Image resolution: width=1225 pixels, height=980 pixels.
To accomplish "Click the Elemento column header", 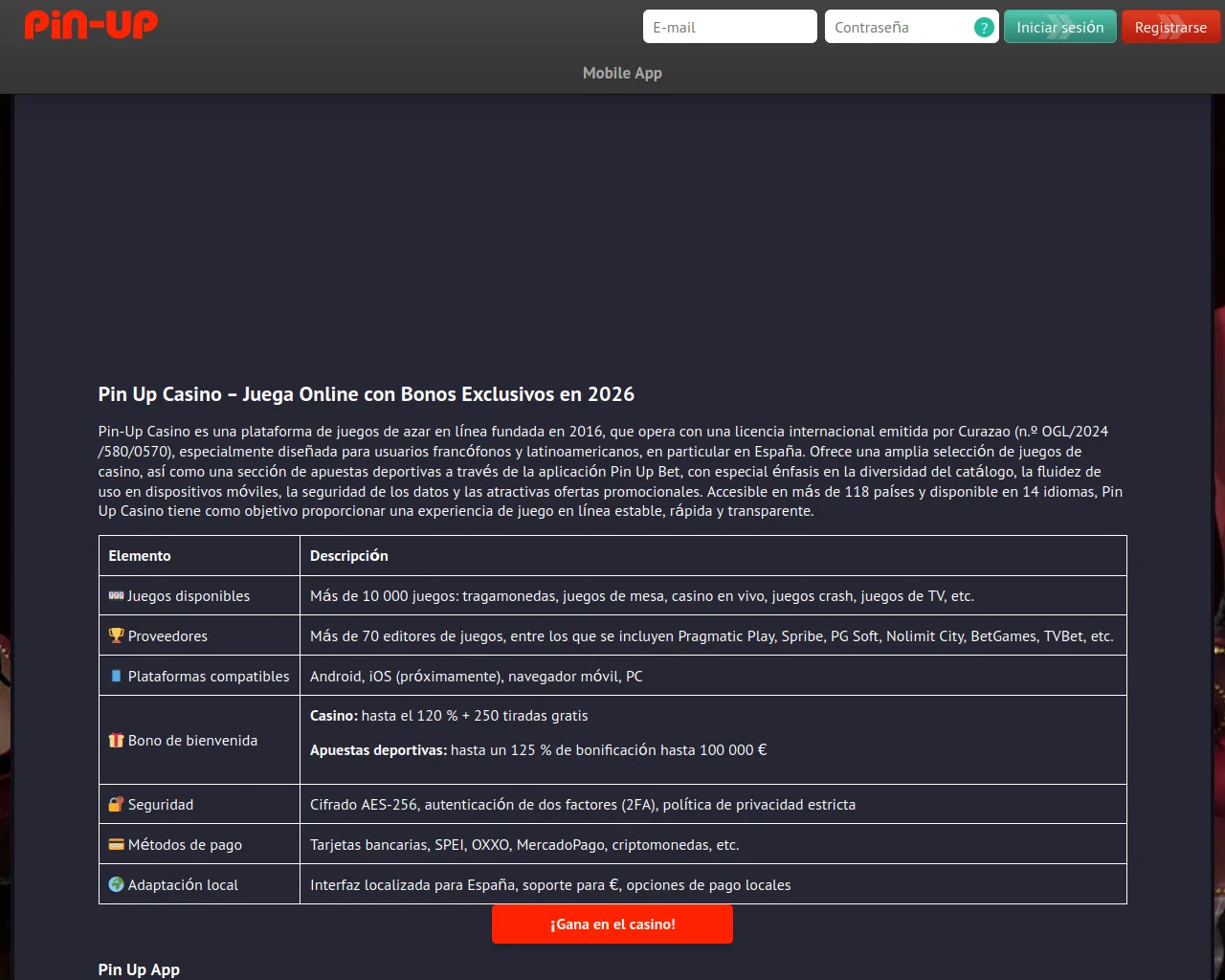I will click(x=140, y=556).
